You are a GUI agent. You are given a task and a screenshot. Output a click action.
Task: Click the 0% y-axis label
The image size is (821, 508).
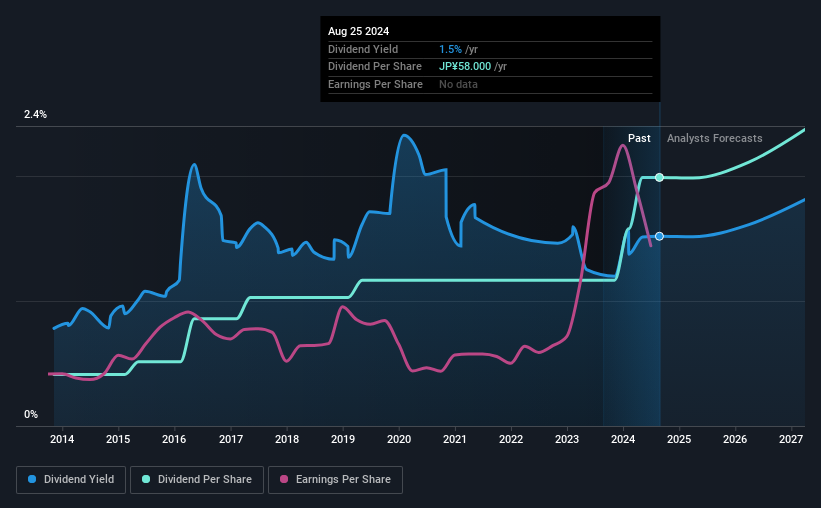click(31, 414)
